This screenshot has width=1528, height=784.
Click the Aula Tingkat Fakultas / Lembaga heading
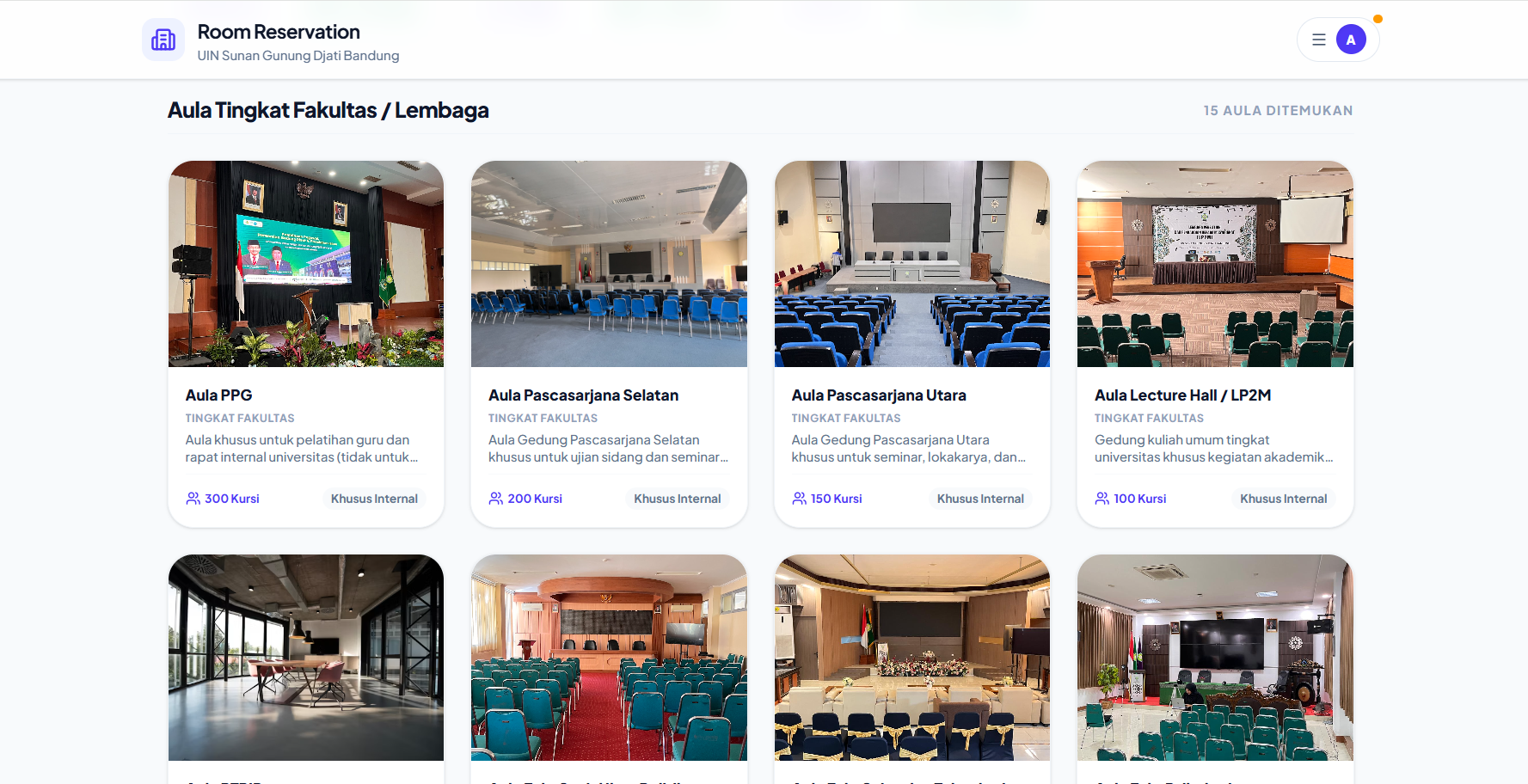click(328, 110)
